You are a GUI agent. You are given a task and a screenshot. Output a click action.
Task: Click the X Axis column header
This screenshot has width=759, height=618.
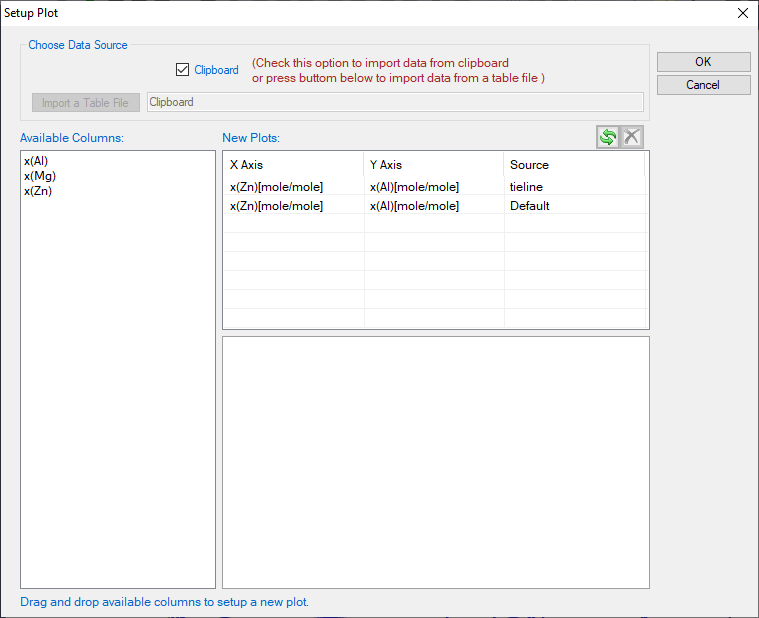coord(292,165)
